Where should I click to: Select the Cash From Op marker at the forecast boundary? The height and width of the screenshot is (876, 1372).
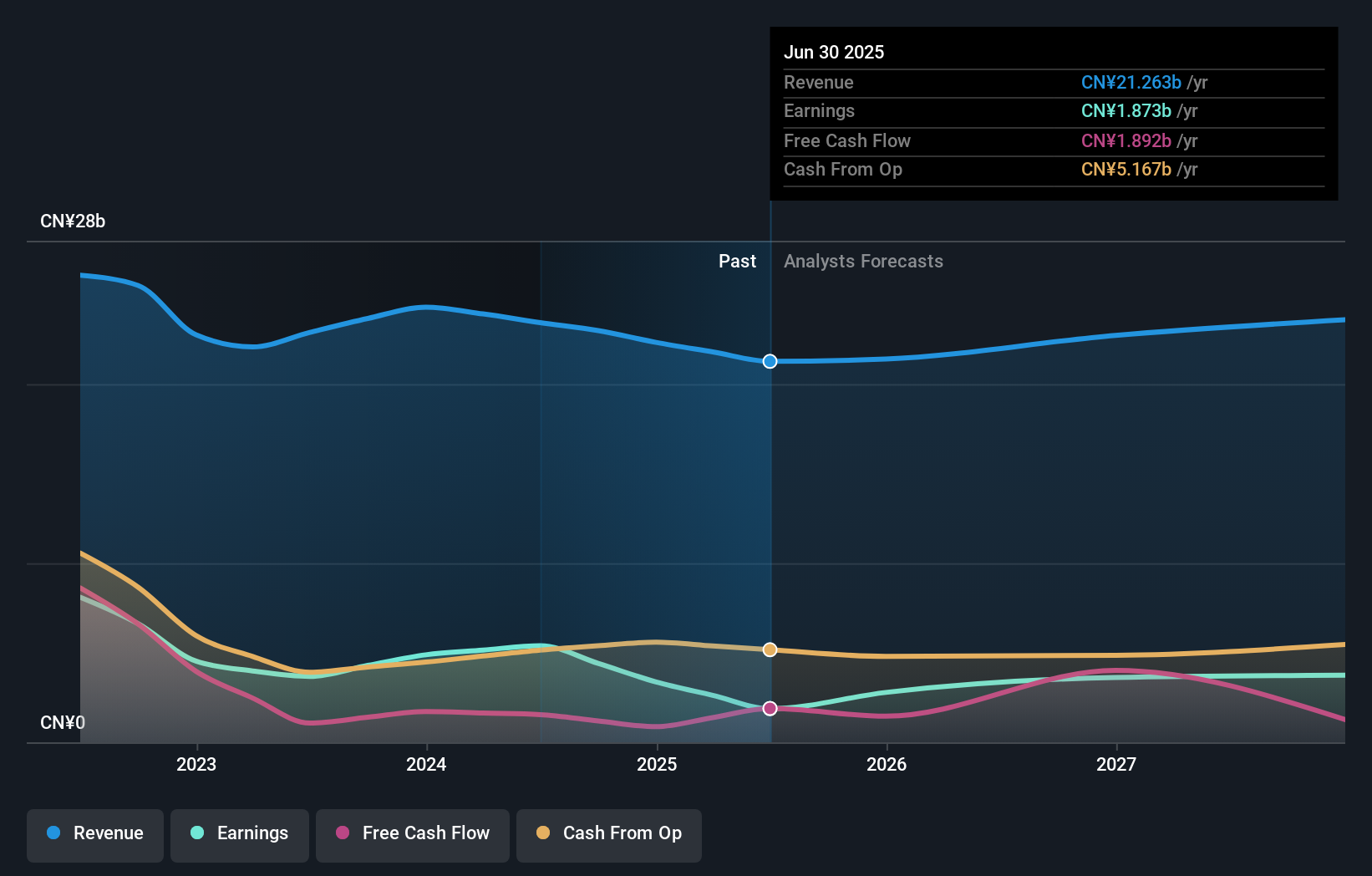click(x=769, y=649)
